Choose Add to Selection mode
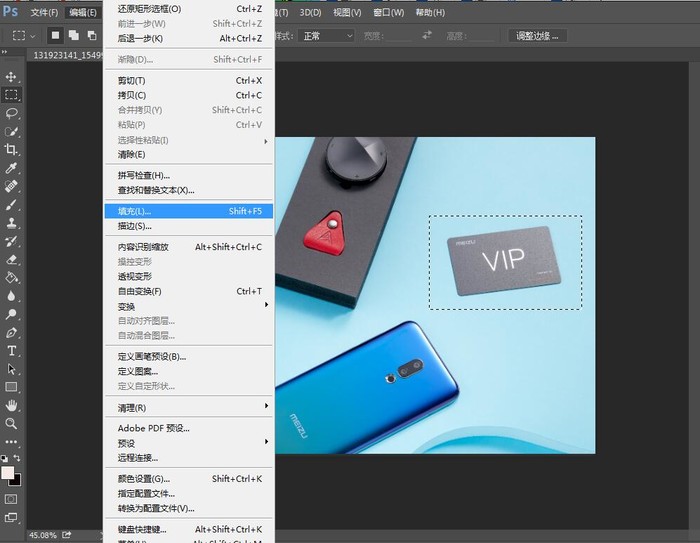The height and width of the screenshot is (543, 700). [74, 35]
